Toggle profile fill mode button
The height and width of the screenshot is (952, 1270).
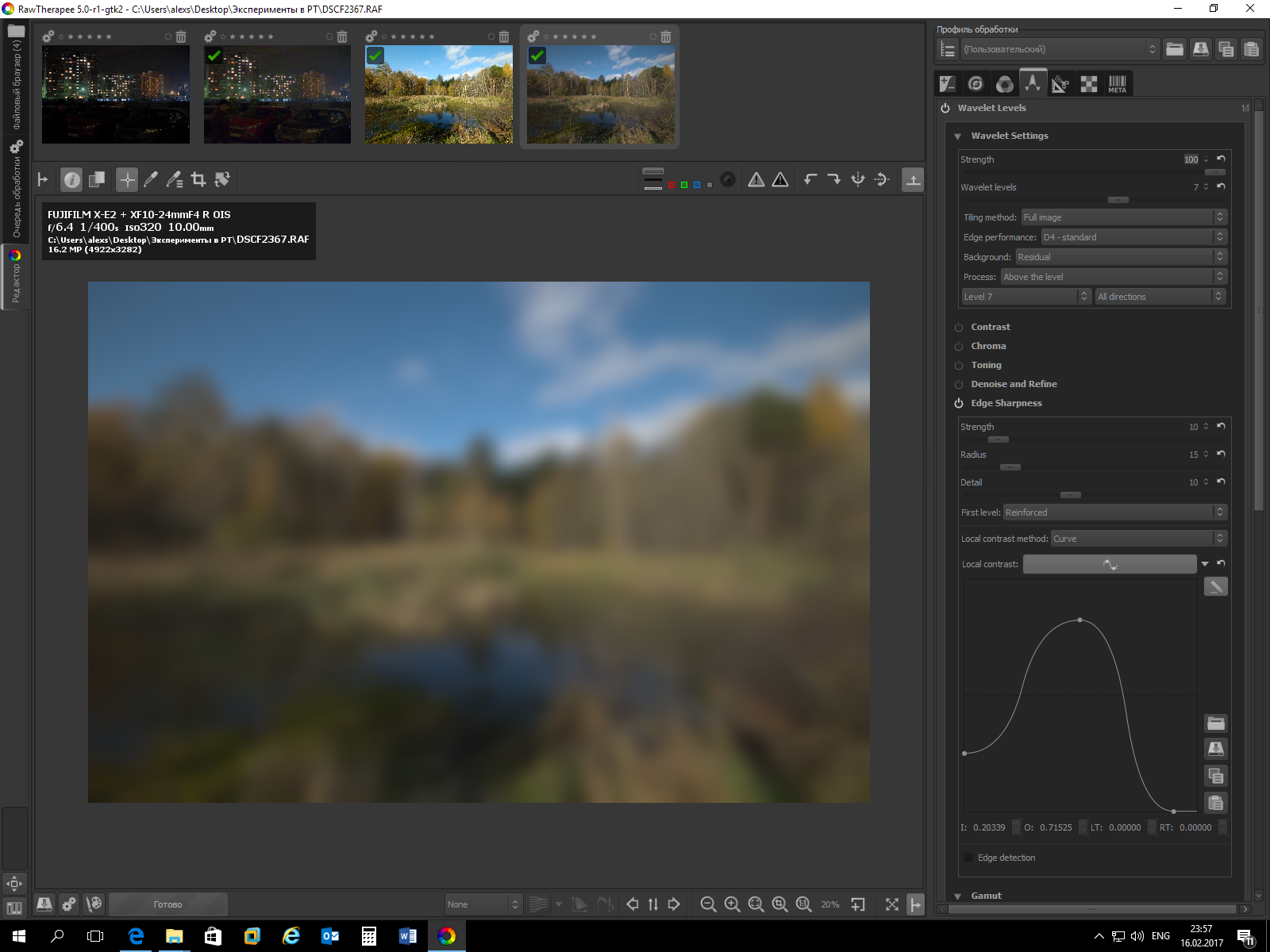coord(947,49)
